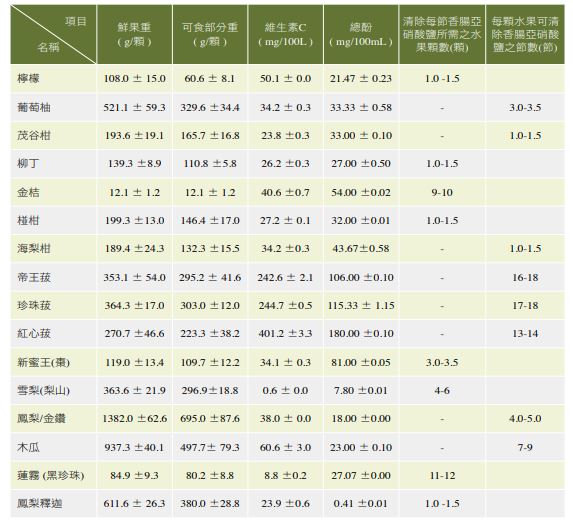Select the 柳丁 row label

[x=28, y=163]
